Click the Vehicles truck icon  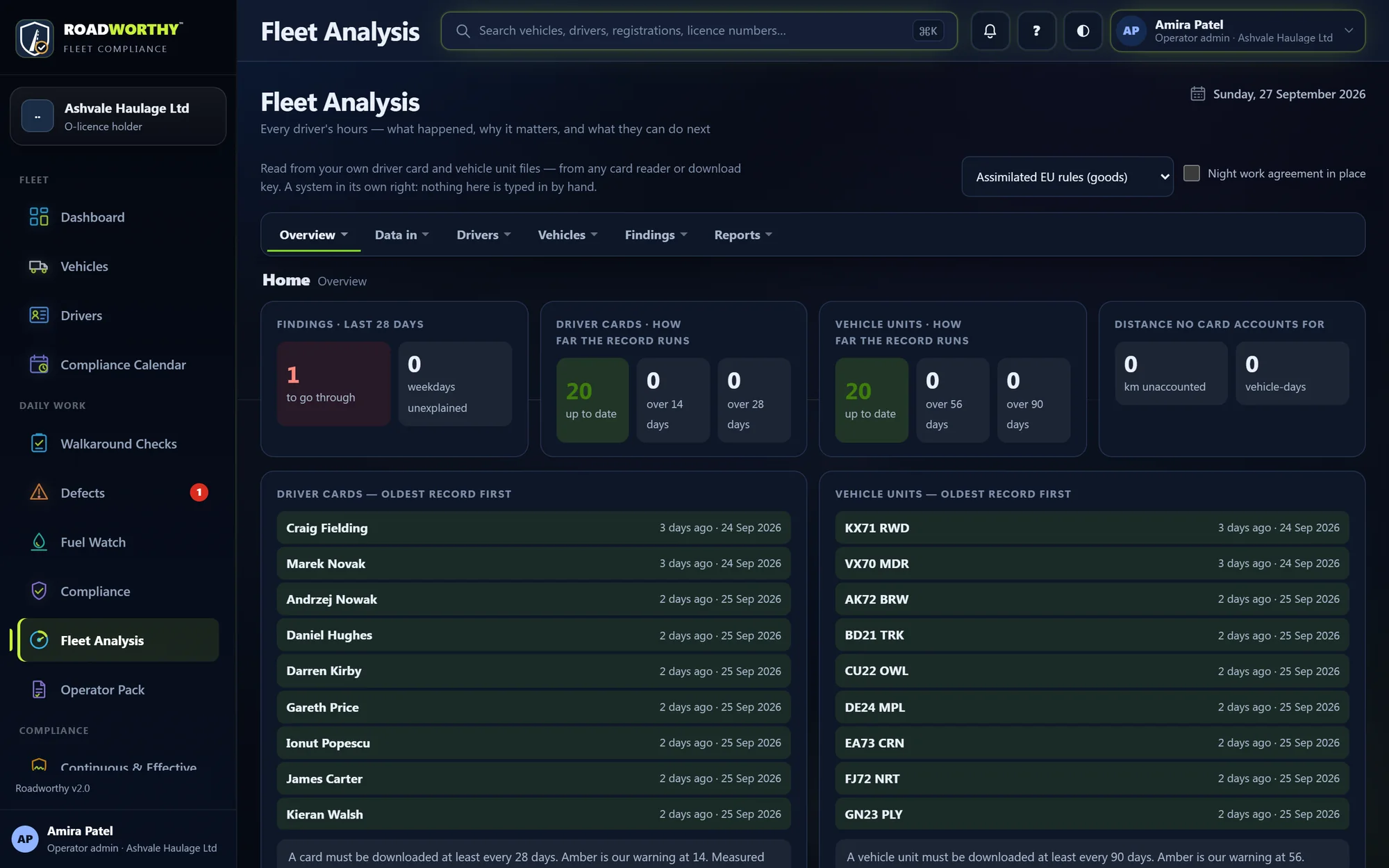[39, 266]
